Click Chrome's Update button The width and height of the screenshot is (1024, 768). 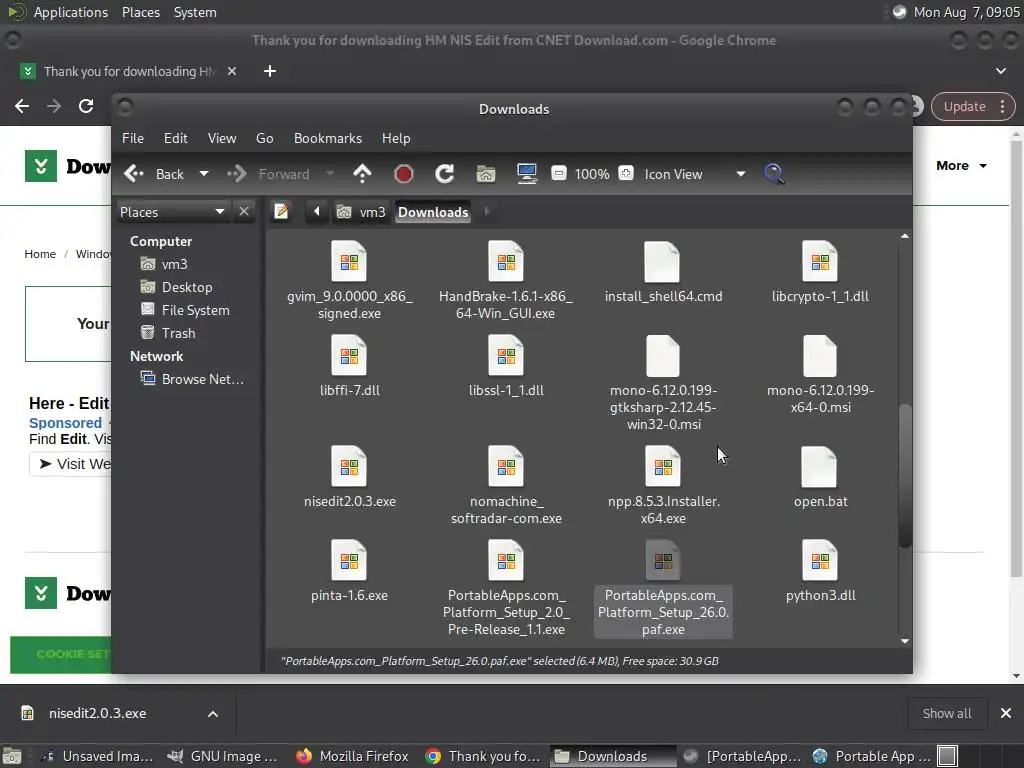(x=973, y=106)
